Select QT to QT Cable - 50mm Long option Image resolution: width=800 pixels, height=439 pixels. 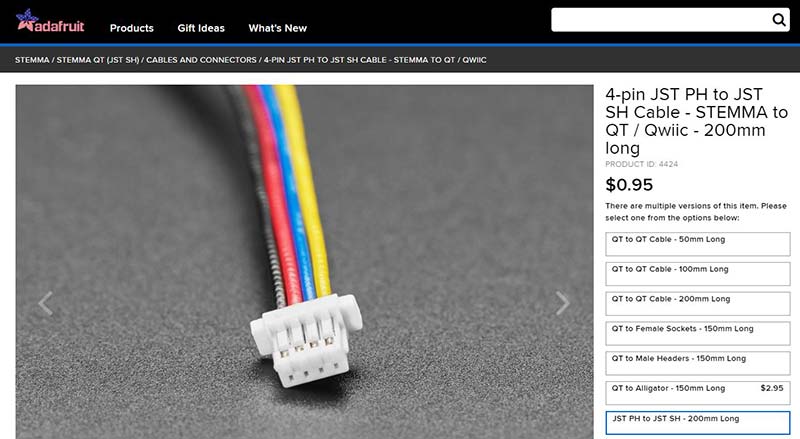(x=697, y=244)
